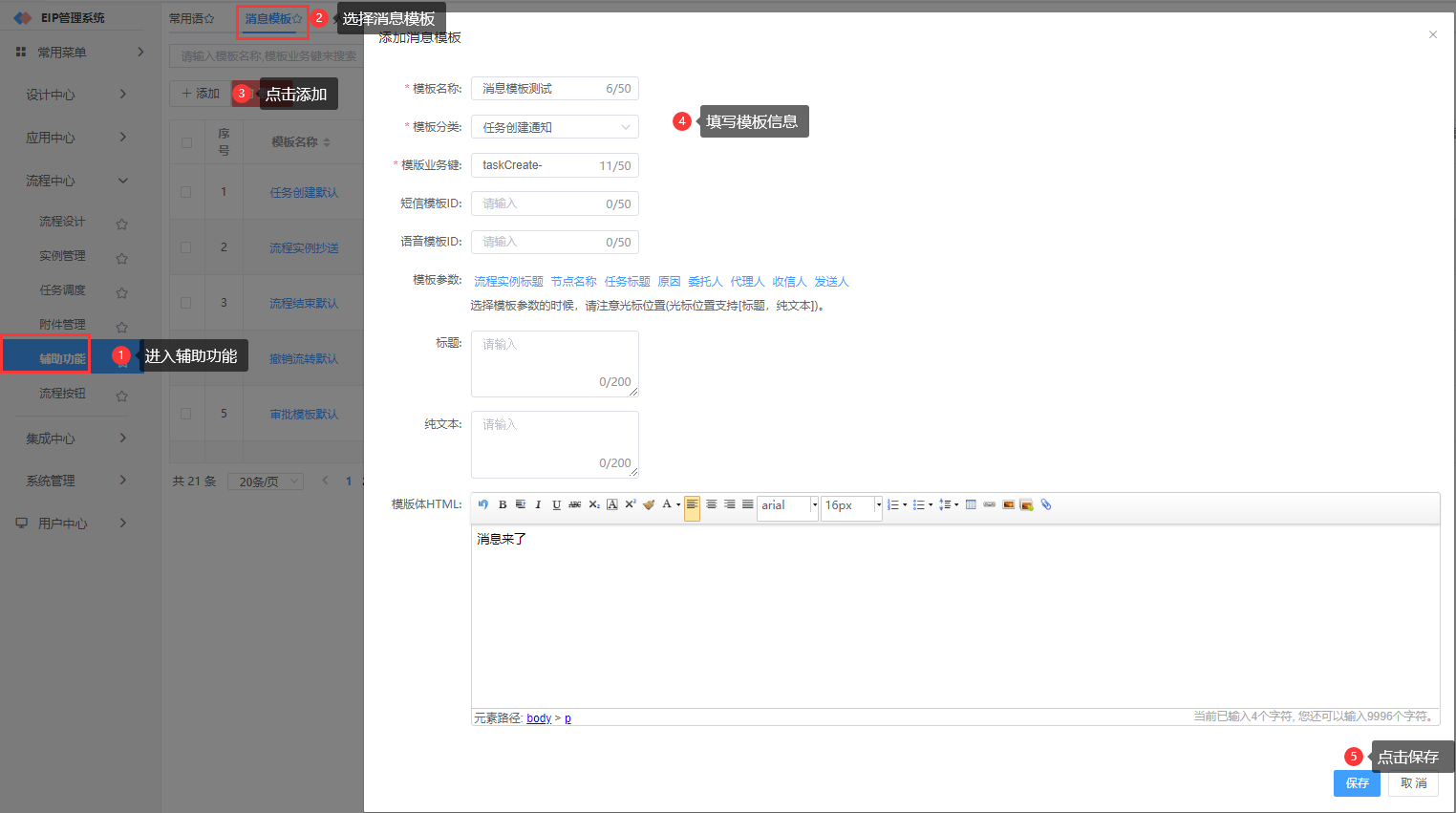Toggle bold formatting in HTML editor
The width and height of the screenshot is (1456, 813).
click(x=503, y=504)
